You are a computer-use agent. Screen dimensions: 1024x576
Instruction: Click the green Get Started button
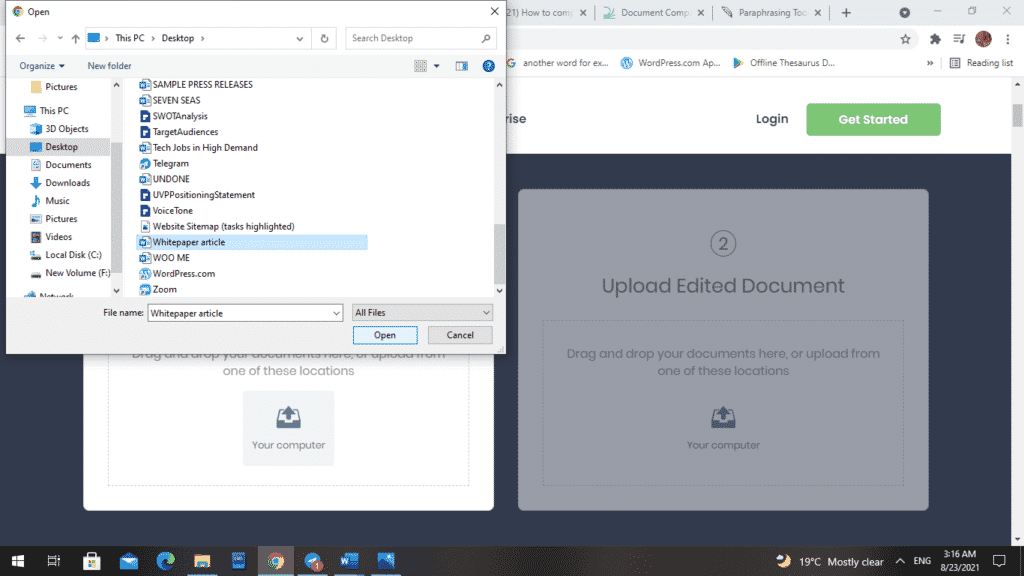coord(872,118)
